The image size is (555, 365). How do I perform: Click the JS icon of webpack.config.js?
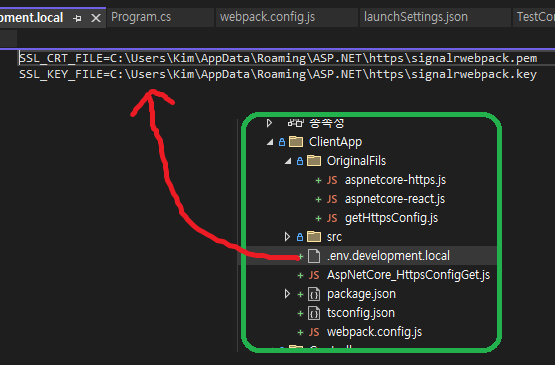[314, 332]
